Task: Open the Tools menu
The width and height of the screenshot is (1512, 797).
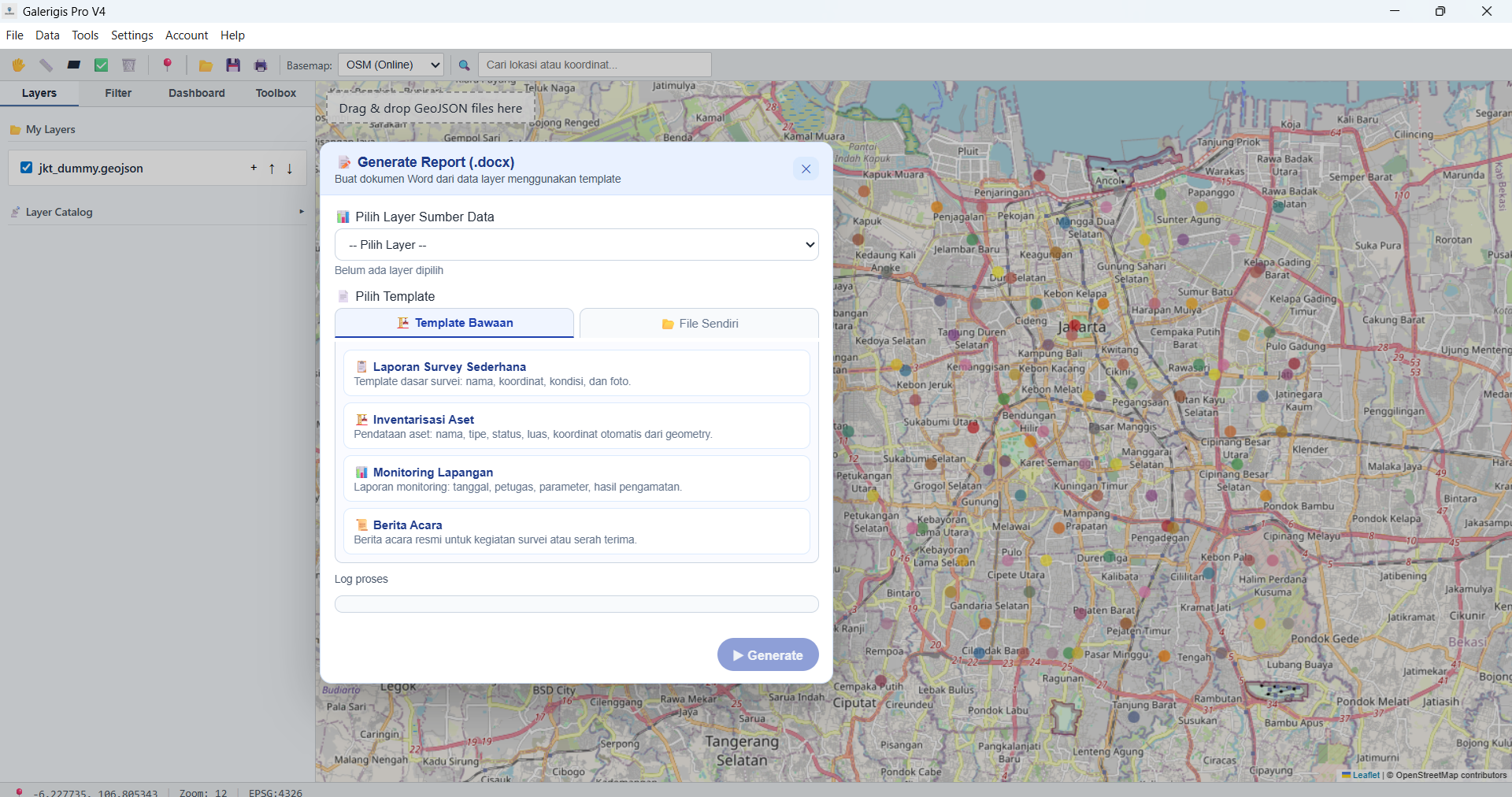Action: [x=85, y=35]
